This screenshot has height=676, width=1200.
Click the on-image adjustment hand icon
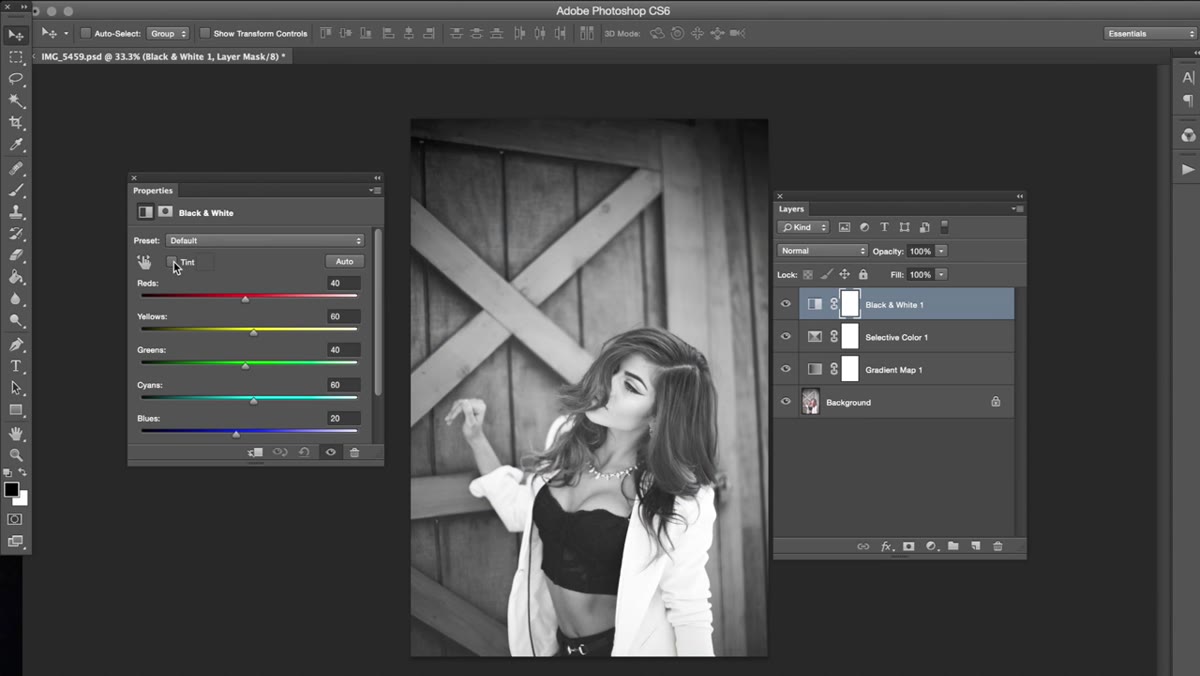point(144,262)
